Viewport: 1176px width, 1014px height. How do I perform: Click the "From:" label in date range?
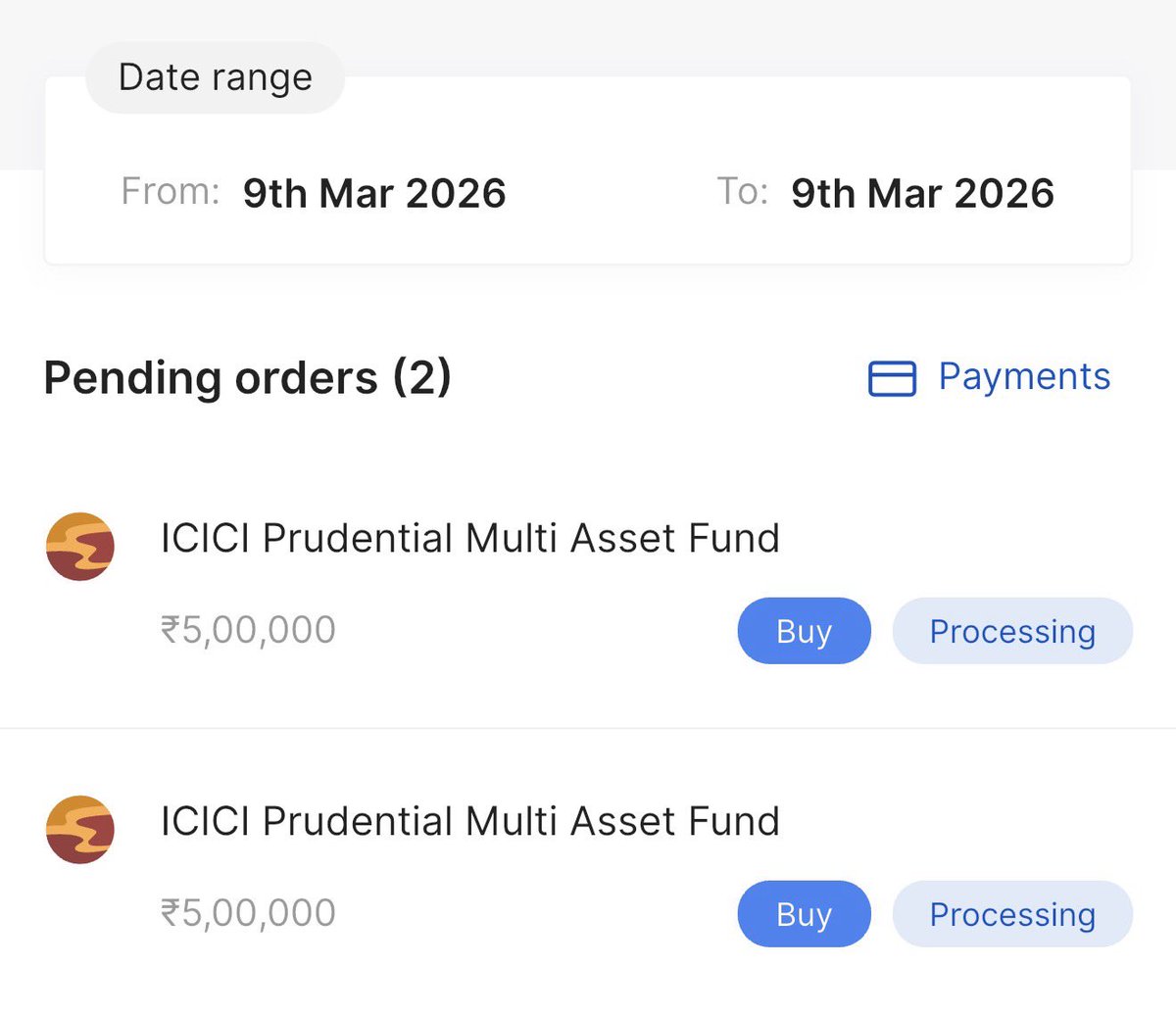point(171,191)
